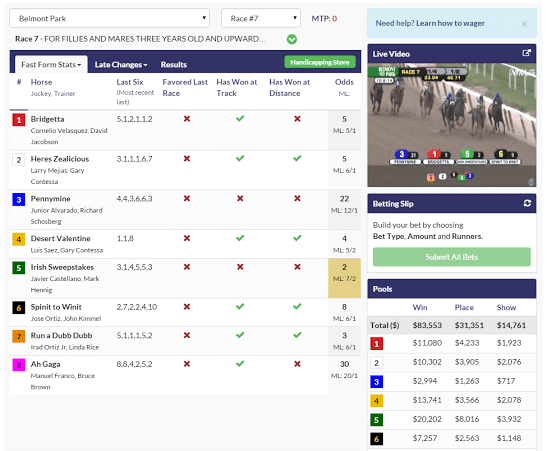The width and height of the screenshot is (547, 451).
Task: Select Irish Sweepstakes' green number 5 badge
Action: click(x=18, y=268)
